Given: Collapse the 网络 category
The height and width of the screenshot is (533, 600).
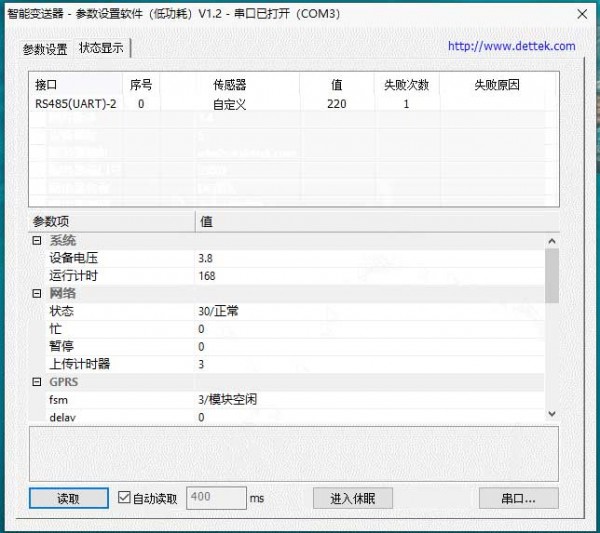Looking at the screenshot, I should point(37,294).
